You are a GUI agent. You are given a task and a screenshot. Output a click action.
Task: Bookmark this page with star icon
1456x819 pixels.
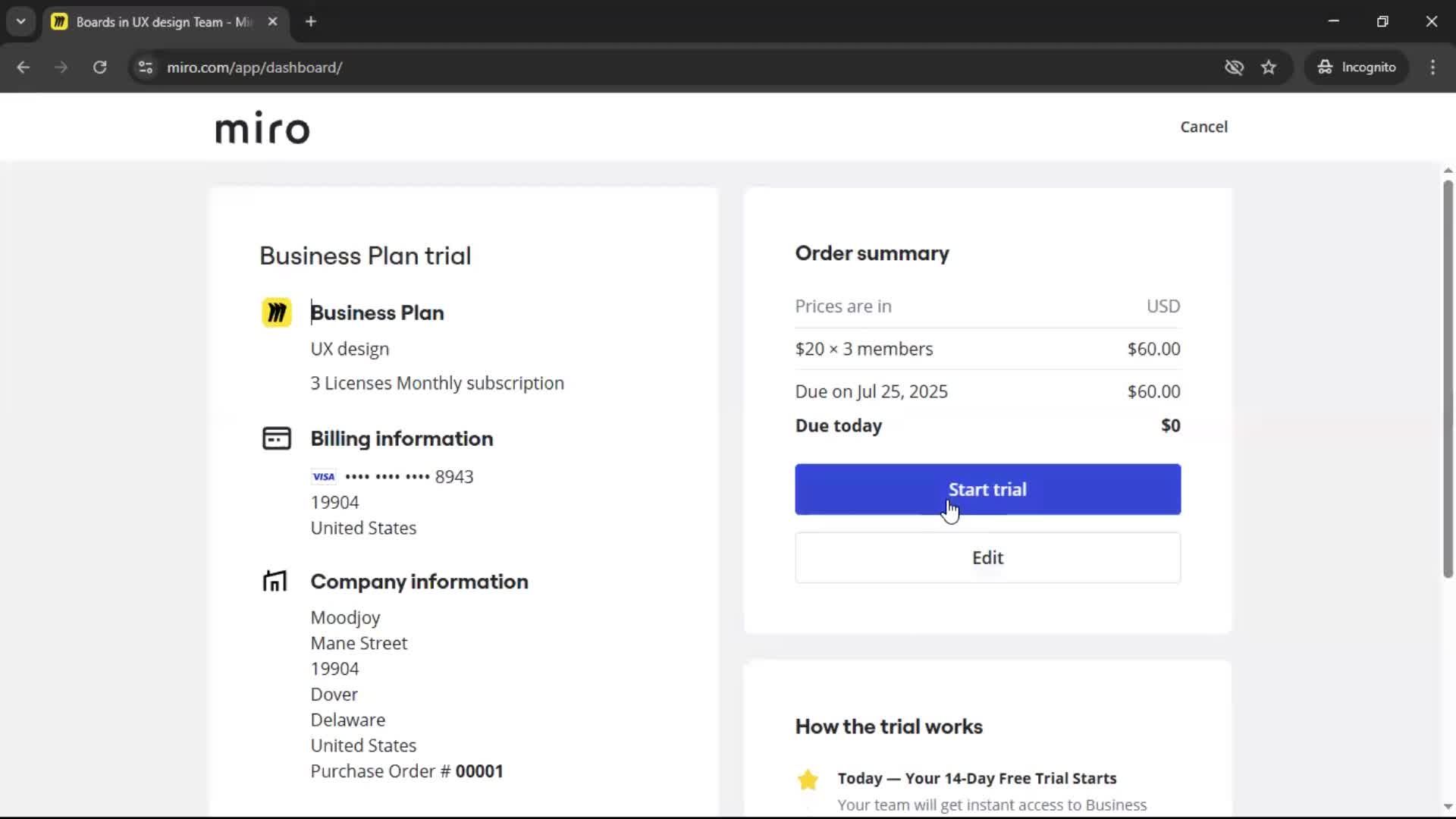1269,67
